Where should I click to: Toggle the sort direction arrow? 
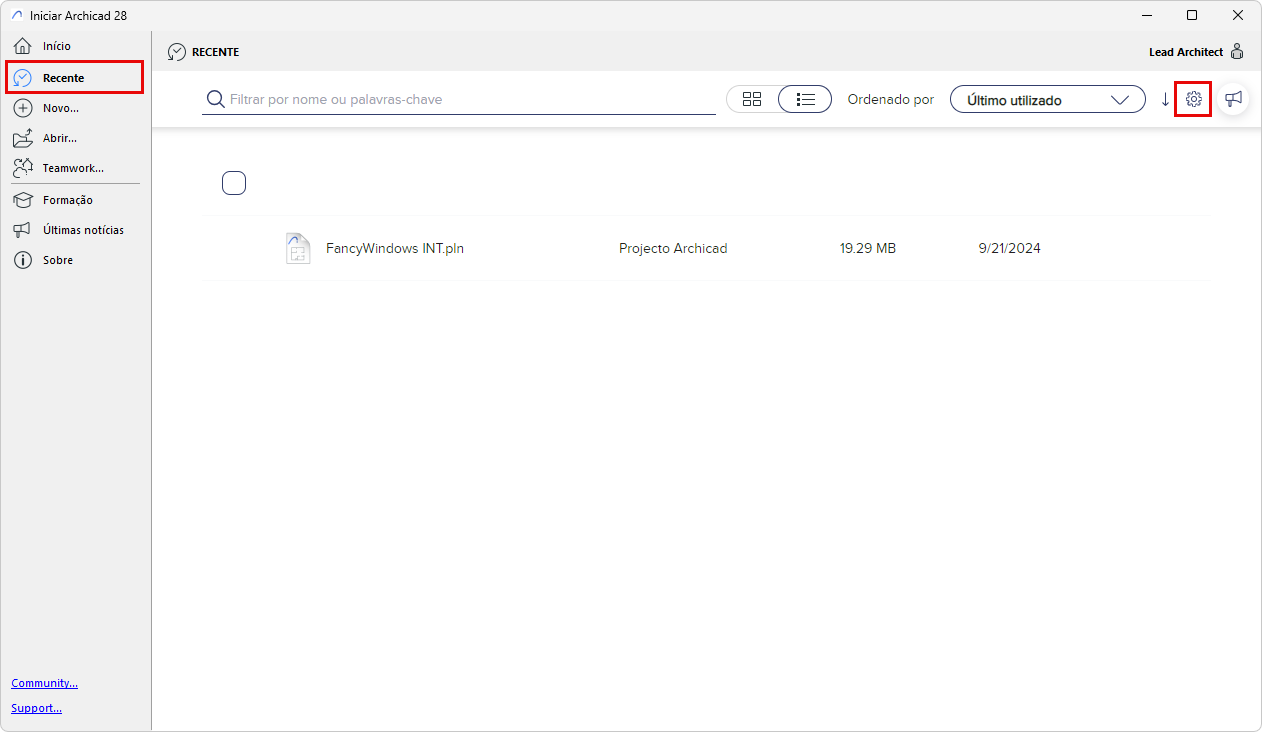coord(1165,99)
